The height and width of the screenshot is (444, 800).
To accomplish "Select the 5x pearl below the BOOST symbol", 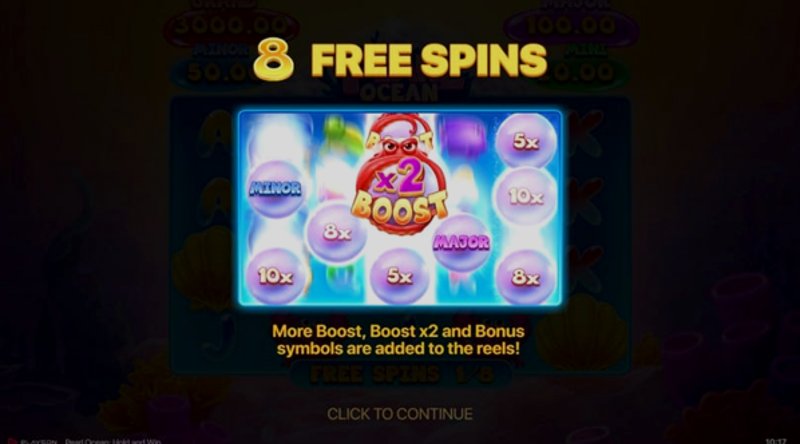I will 399,276.
